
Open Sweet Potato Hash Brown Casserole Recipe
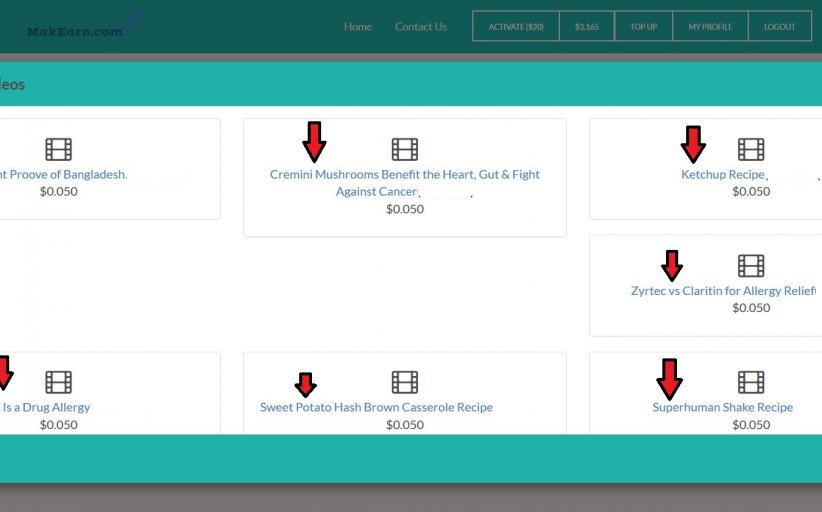(376, 408)
